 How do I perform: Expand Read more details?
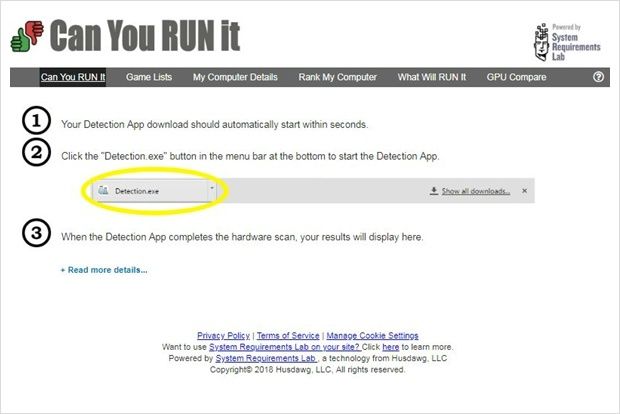[104, 270]
